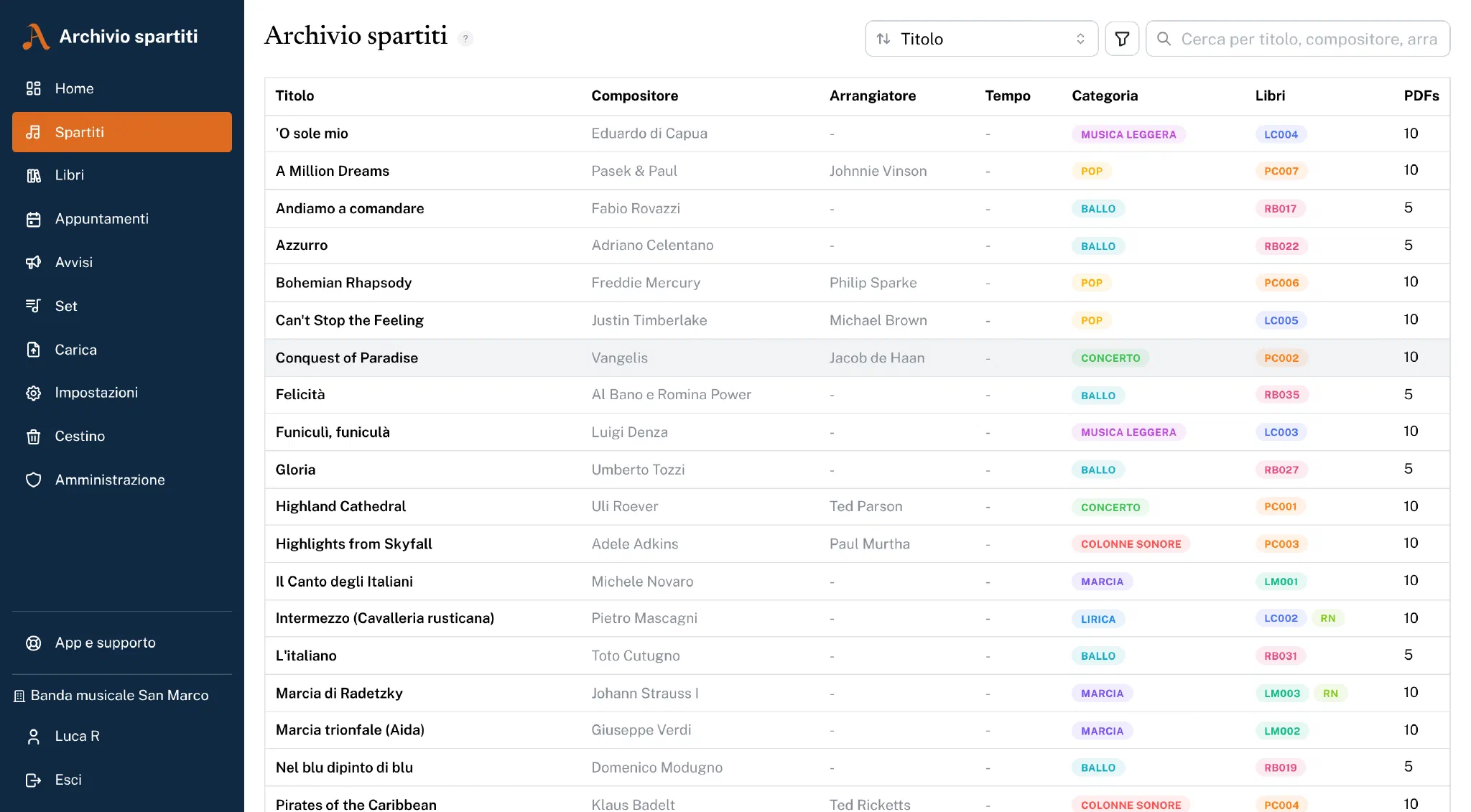This screenshot has height=812, width=1471.
Task: Click the MUSICA LEGGERA tag on Funiculì, funiculà
Action: (x=1128, y=432)
